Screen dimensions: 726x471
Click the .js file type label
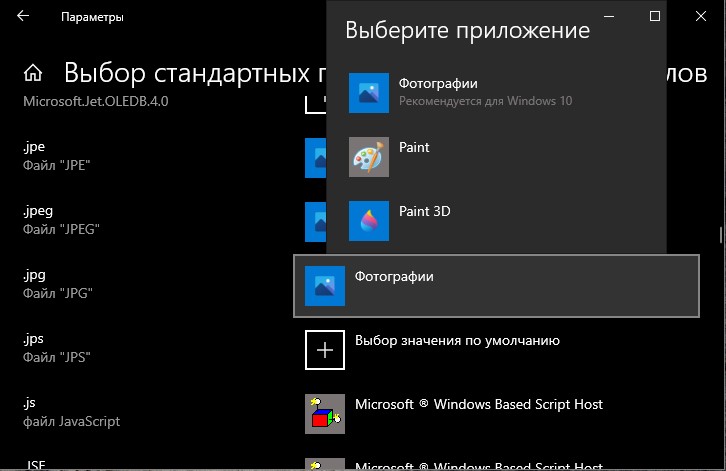point(29,403)
